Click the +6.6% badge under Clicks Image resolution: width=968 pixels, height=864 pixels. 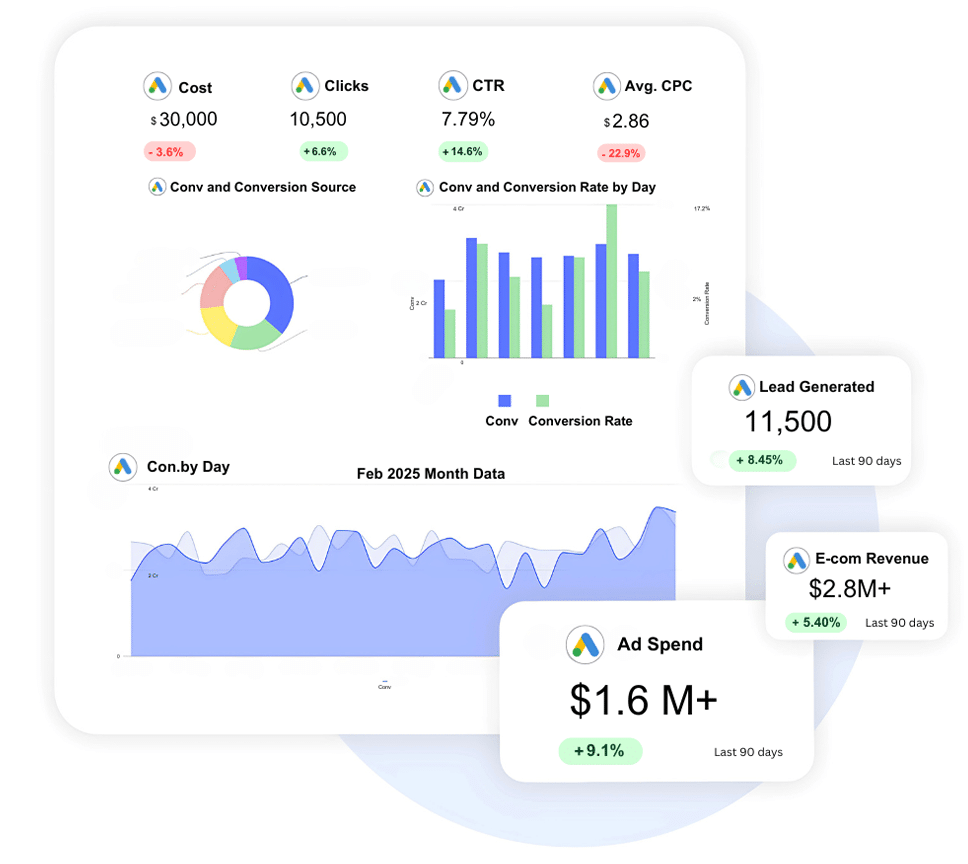point(323,152)
